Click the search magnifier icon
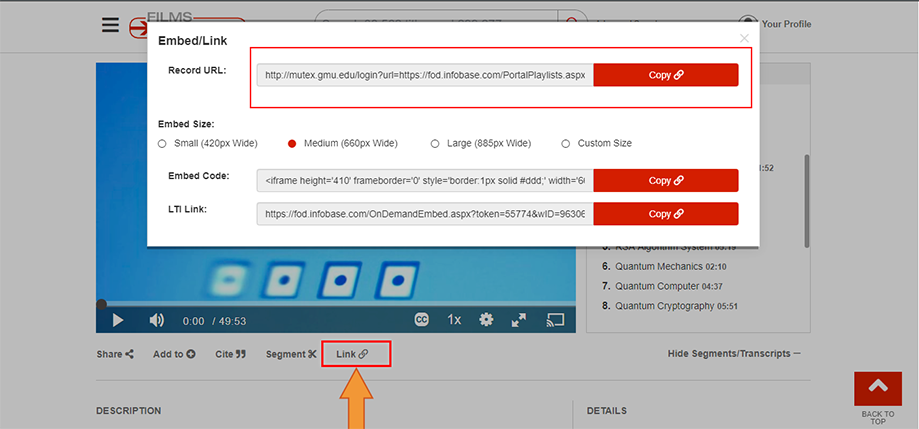 (x=573, y=24)
